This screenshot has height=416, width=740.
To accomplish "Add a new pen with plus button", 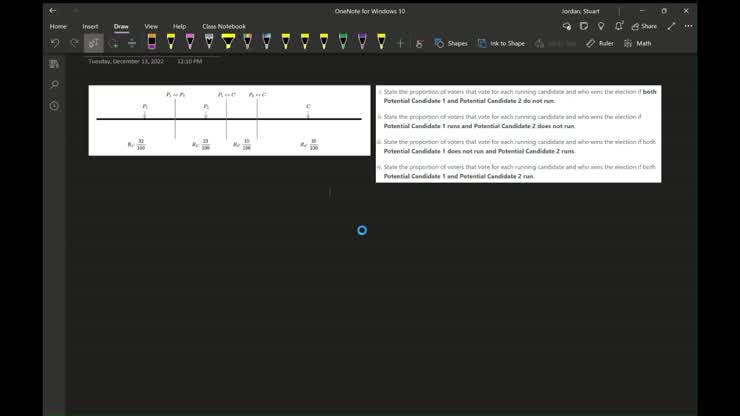I will 401,43.
